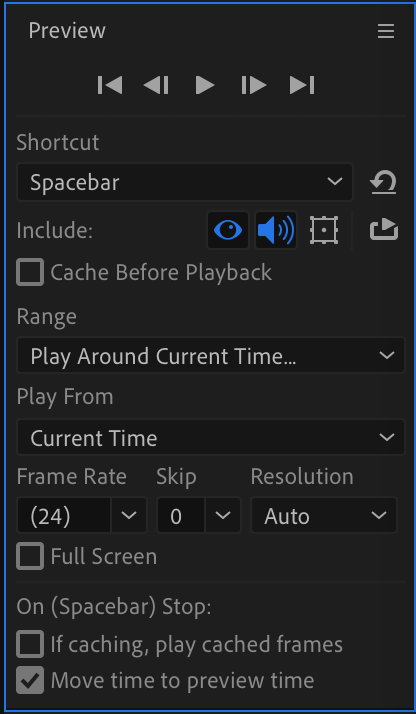
Task: Step forward one frame
Action: [254, 85]
